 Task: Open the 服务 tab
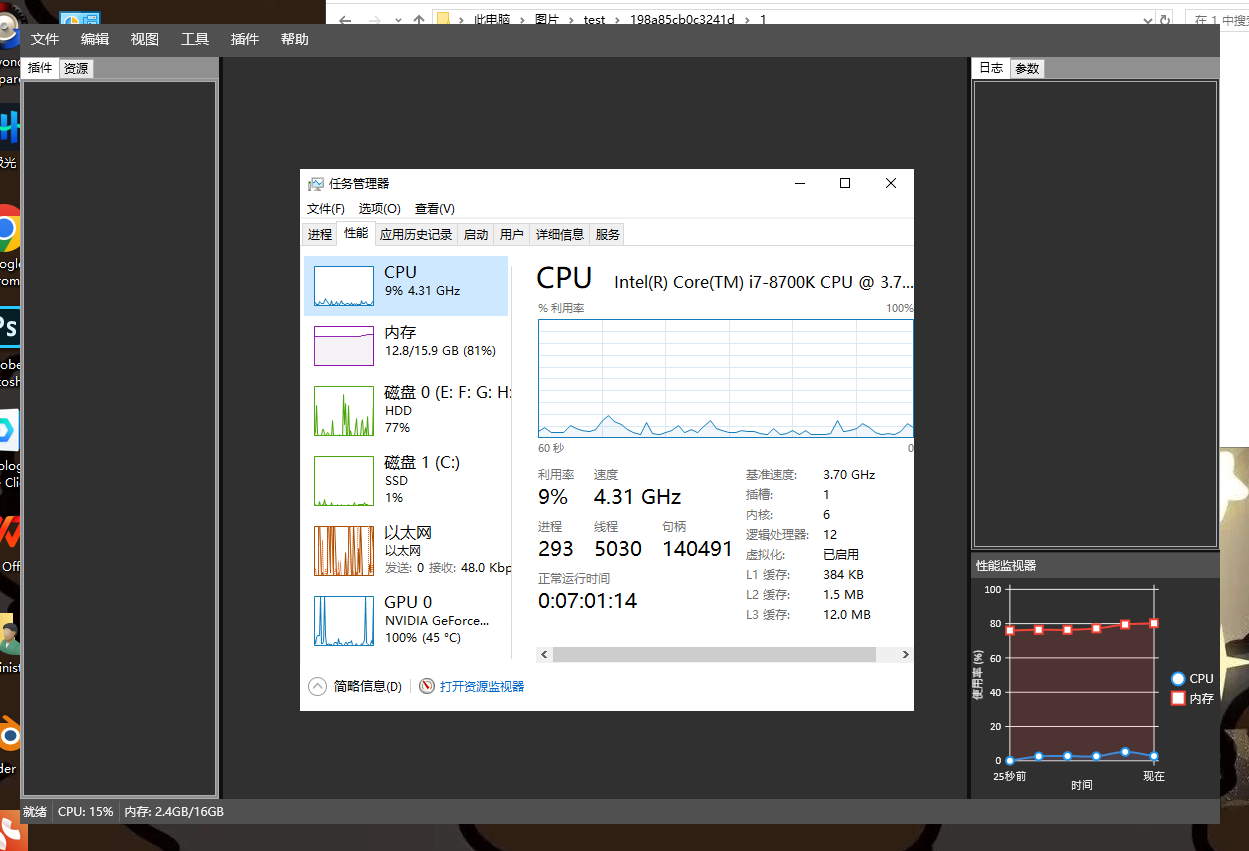(608, 234)
